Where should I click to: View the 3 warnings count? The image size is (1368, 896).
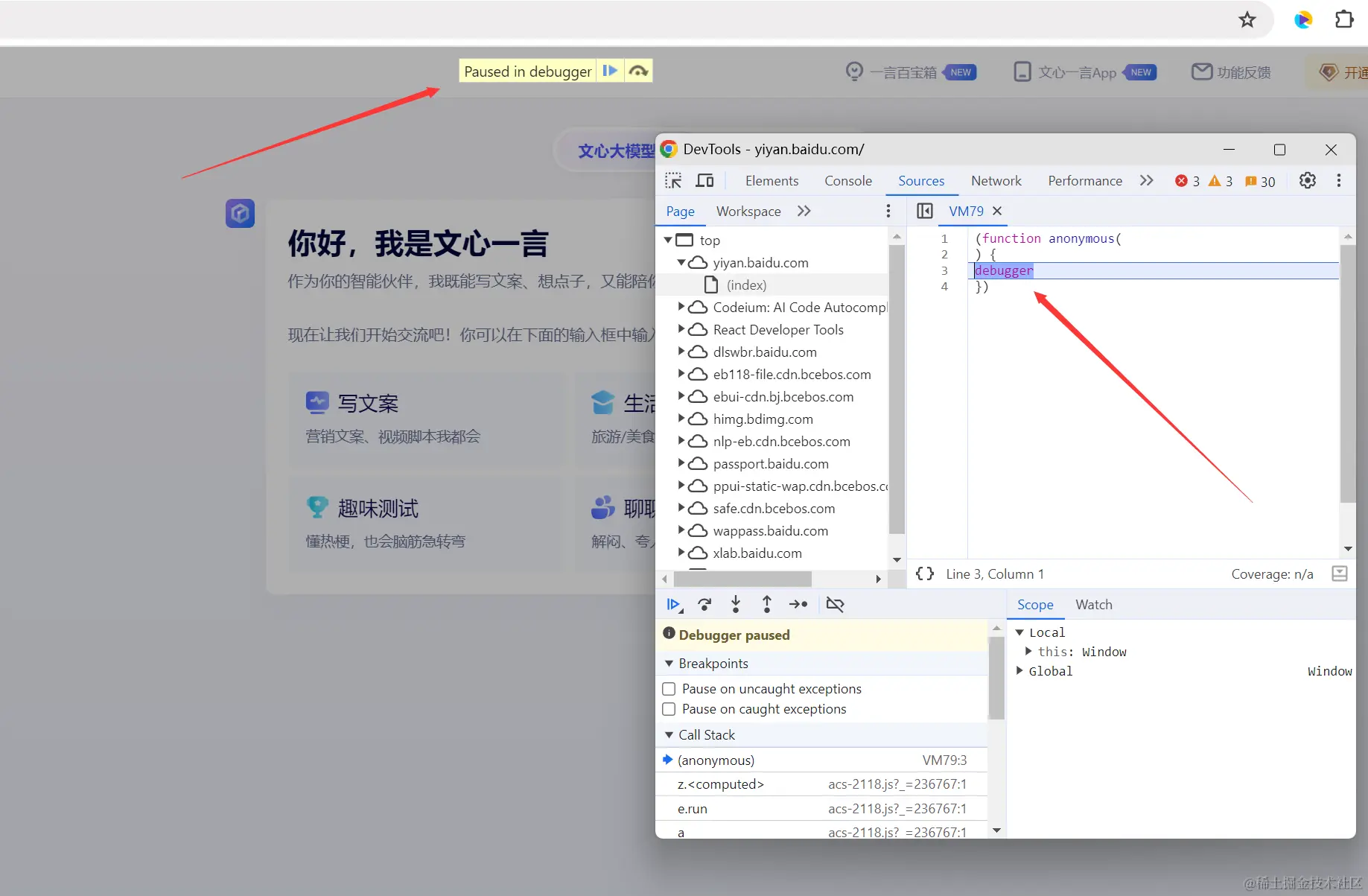(x=1221, y=181)
